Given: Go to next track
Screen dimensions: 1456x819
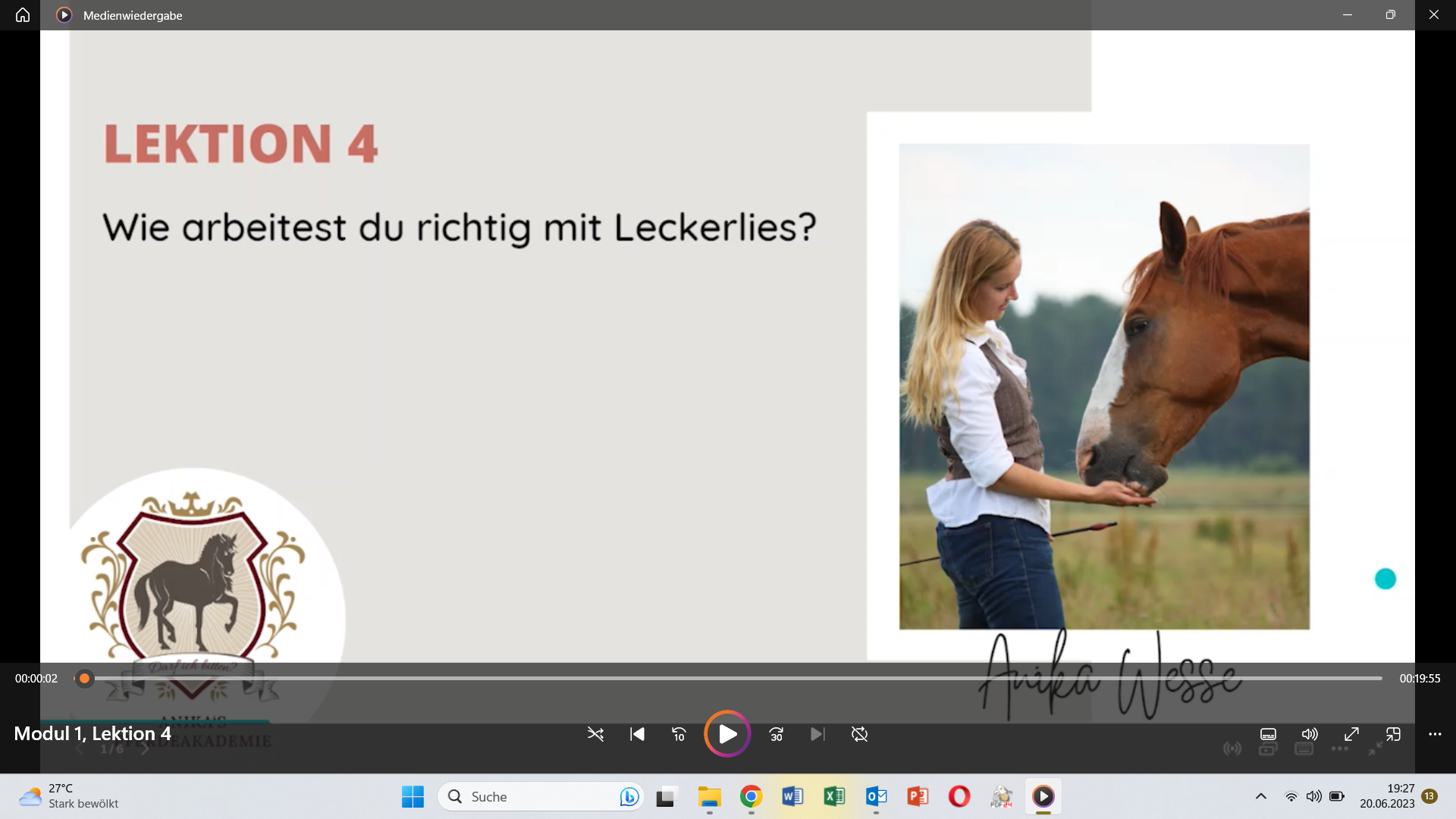Looking at the screenshot, I should pos(817,734).
